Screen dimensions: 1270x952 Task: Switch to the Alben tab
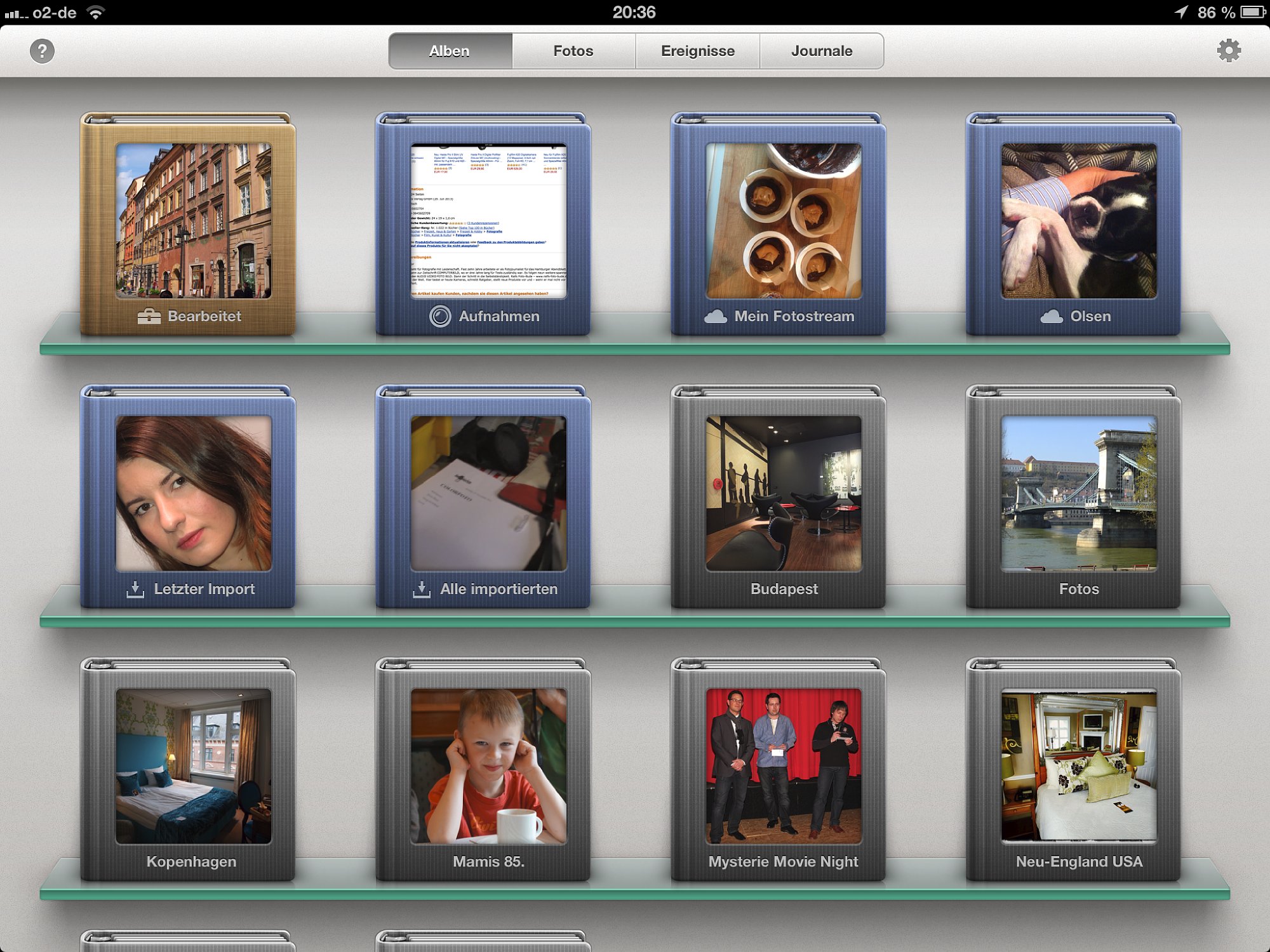[x=450, y=51]
